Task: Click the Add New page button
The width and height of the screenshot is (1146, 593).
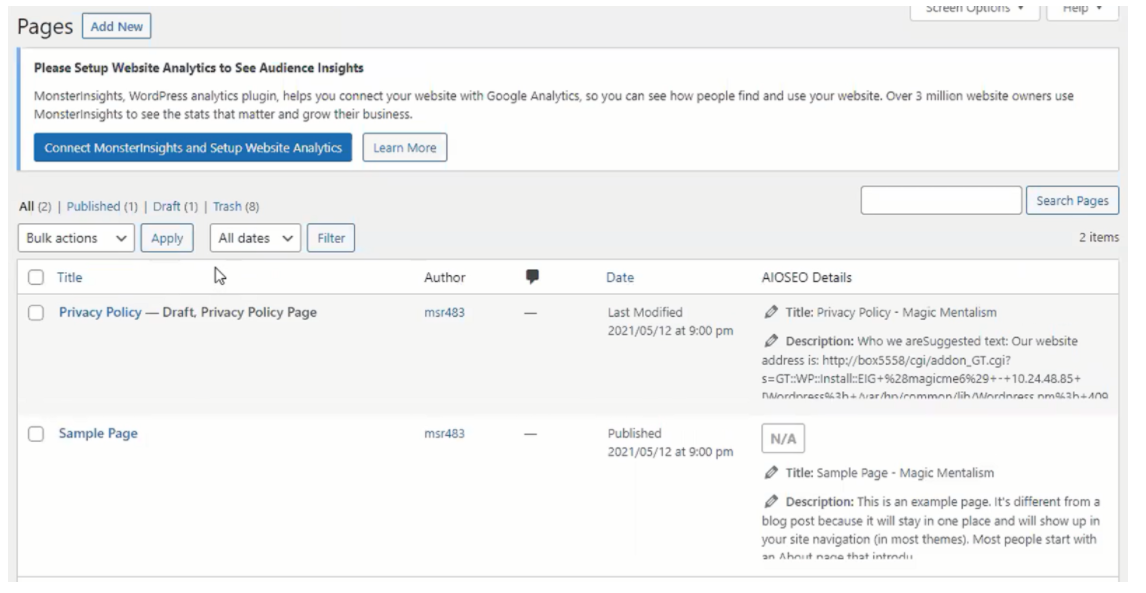Action: pos(117,26)
